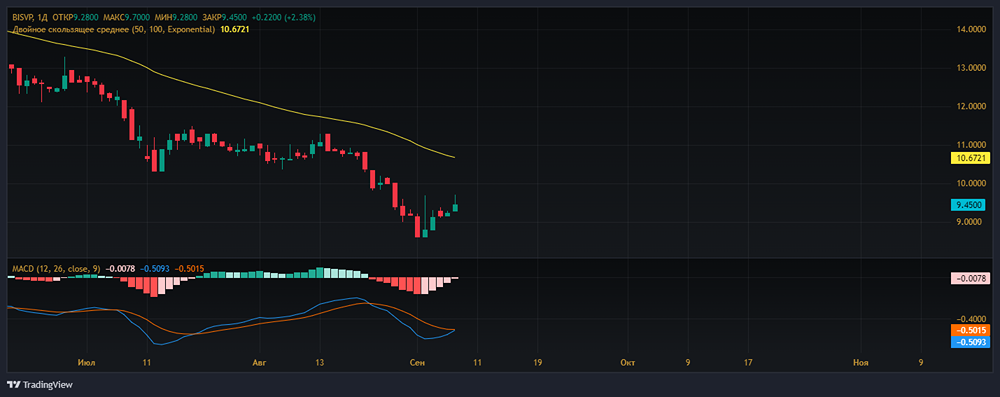Click the 9.0000 price scale label
Viewport: 1000px width, 397px height.
coord(970,222)
